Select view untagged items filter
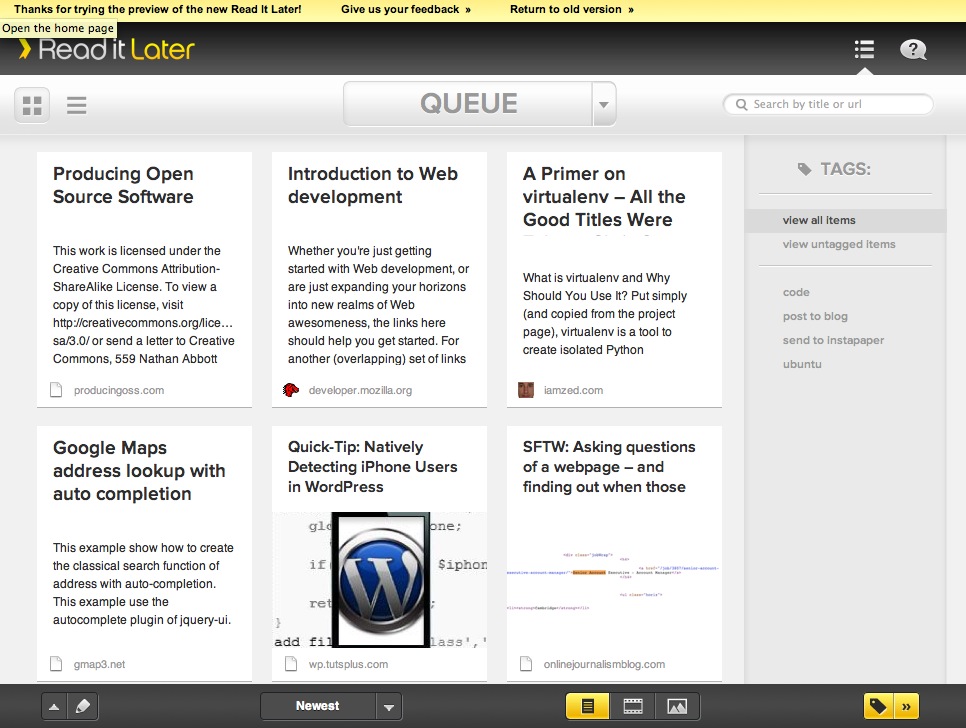Image resolution: width=966 pixels, height=728 pixels. [x=838, y=244]
